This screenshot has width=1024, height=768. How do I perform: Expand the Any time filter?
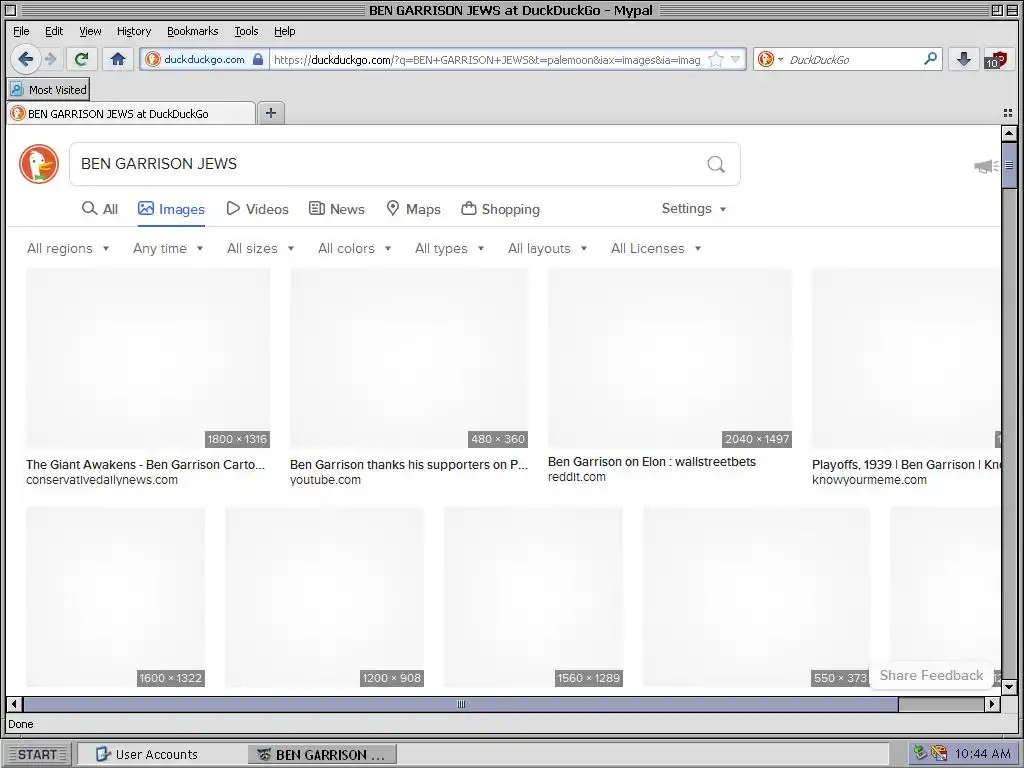(x=168, y=248)
